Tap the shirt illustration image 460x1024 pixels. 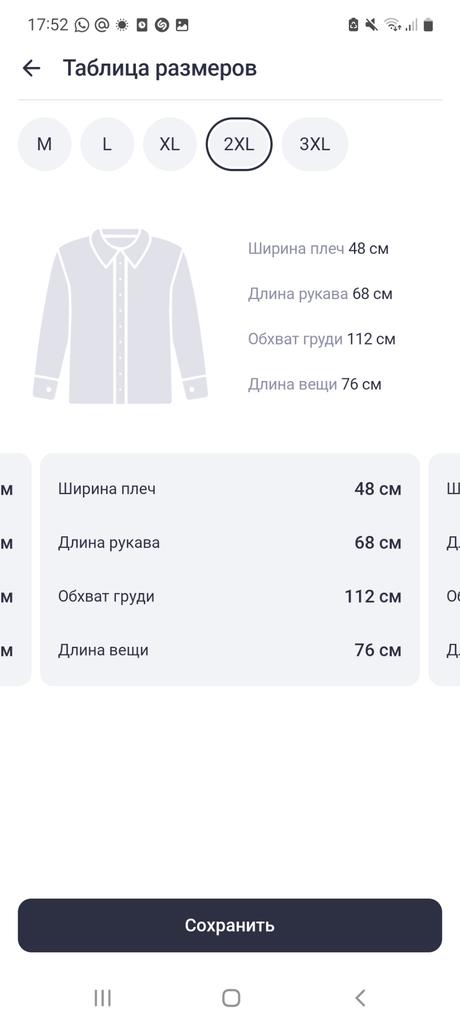pyautogui.click(x=121, y=316)
